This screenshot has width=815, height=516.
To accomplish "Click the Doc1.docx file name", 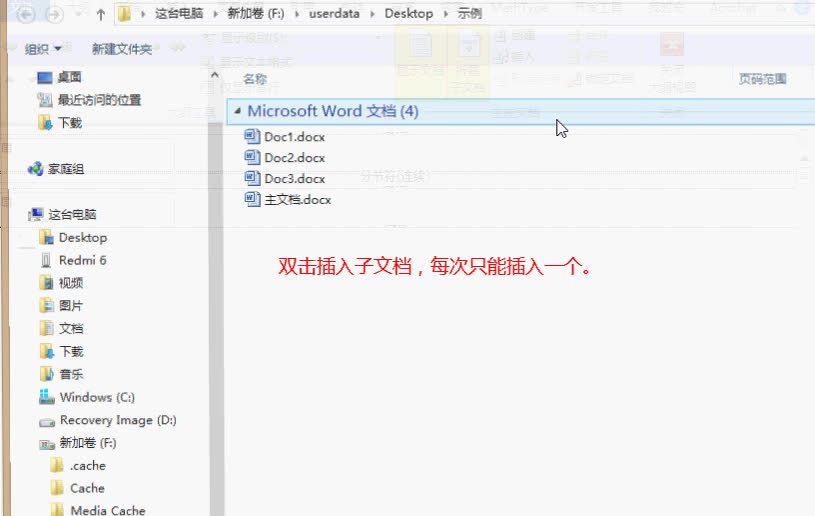I will (294, 137).
